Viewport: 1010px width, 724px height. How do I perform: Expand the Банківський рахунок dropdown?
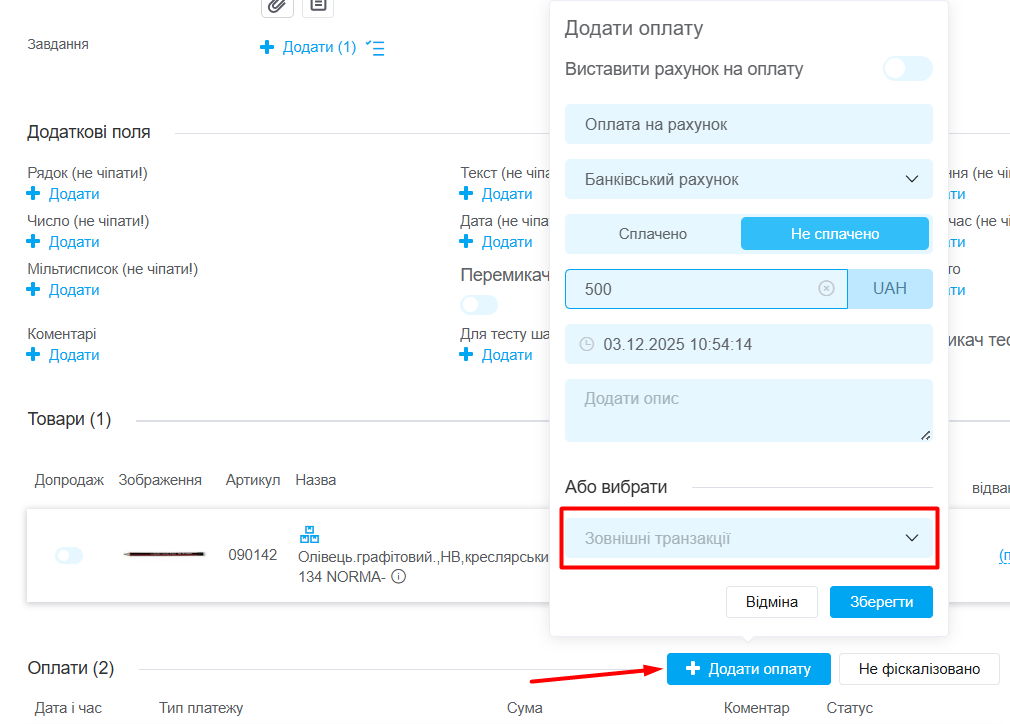coord(748,179)
